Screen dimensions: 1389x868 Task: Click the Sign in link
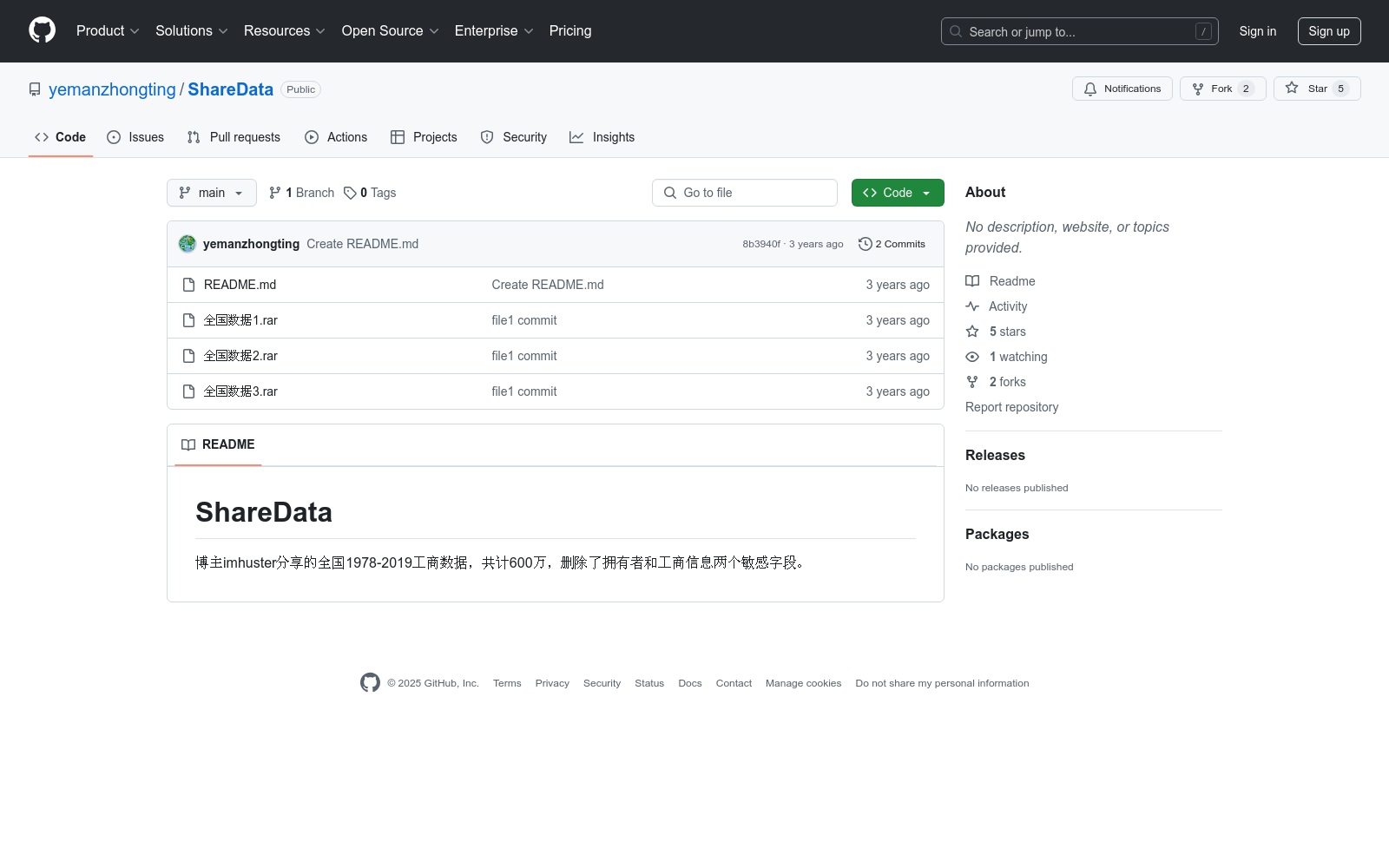pos(1258,31)
